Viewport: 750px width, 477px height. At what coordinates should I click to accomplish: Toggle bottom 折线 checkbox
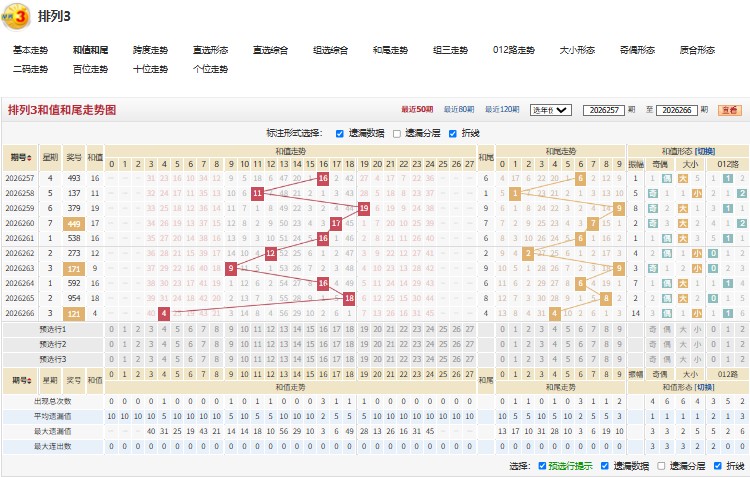[x=717, y=466]
